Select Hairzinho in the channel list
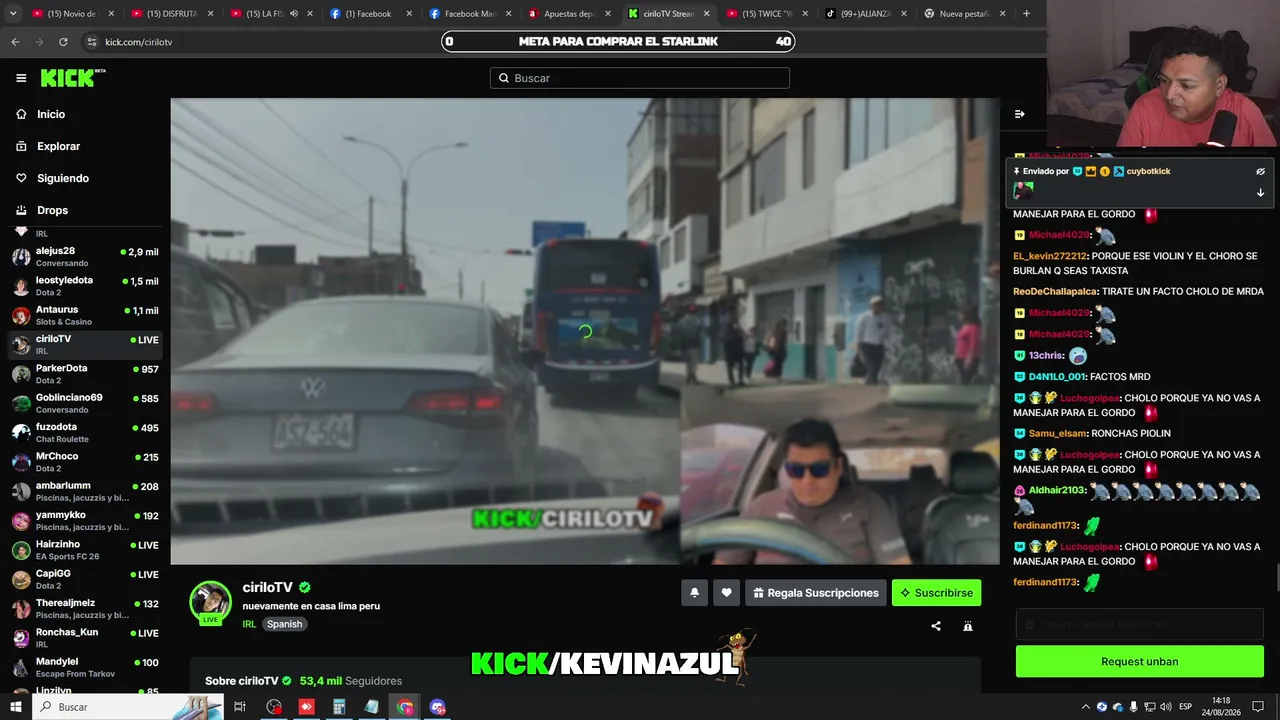 (85, 549)
